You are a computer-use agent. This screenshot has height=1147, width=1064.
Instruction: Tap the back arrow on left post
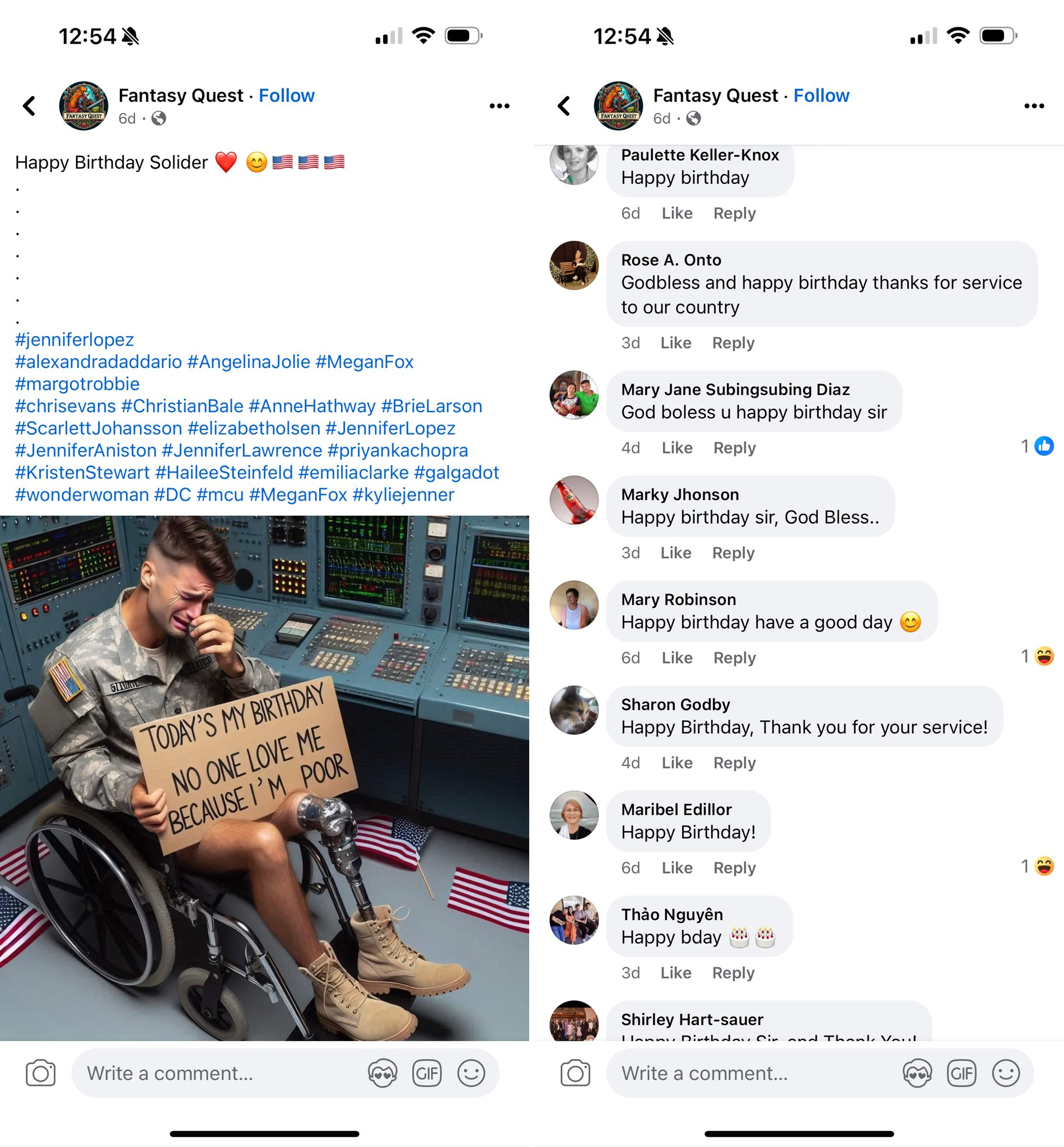click(29, 105)
